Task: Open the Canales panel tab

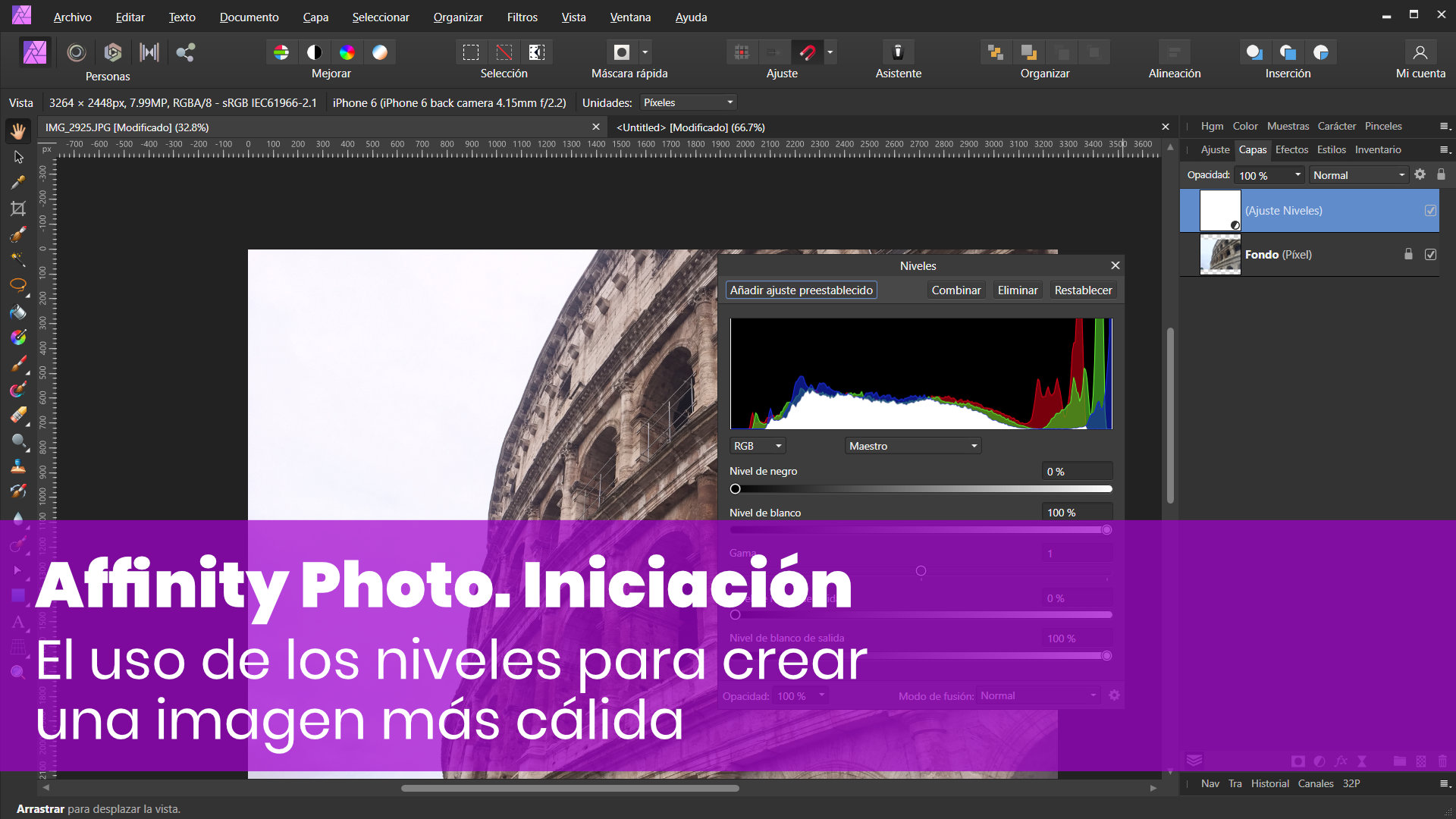Action: click(1316, 783)
